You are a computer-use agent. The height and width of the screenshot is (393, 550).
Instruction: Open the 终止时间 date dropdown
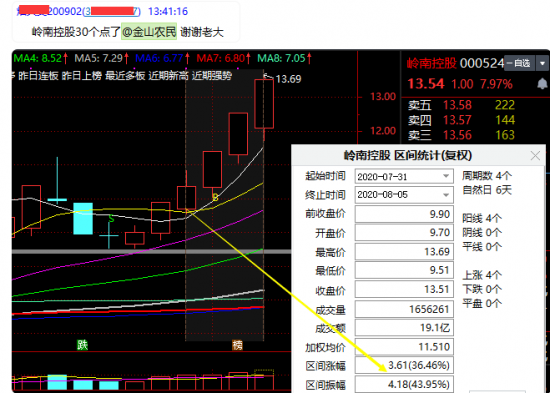coord(446,195)
